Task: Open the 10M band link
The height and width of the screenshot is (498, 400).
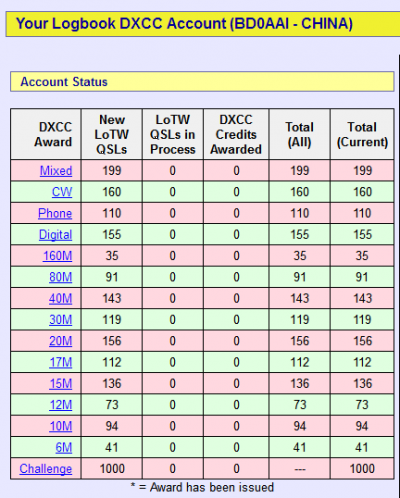Action: (60, 426)
